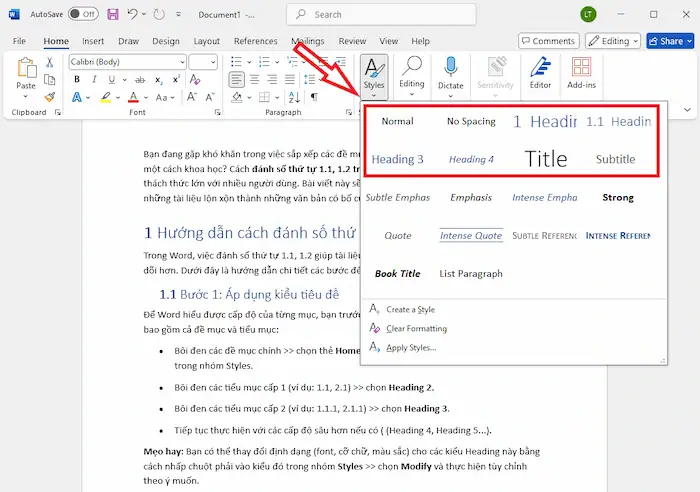This screenshot has width=700, height=492.
Task: Open the References tab
Action: (x=255, y=41)
